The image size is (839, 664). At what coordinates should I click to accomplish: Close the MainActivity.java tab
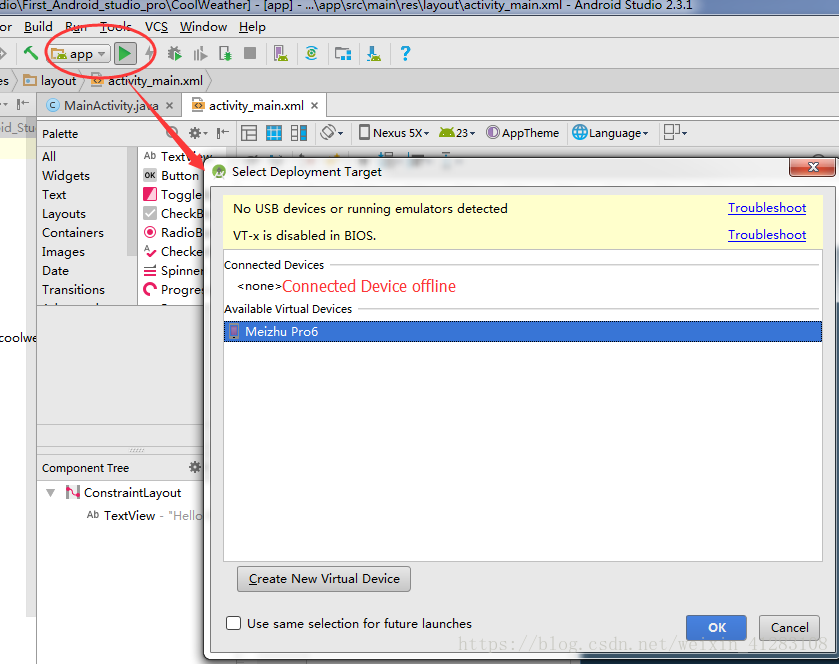[170, 105]
